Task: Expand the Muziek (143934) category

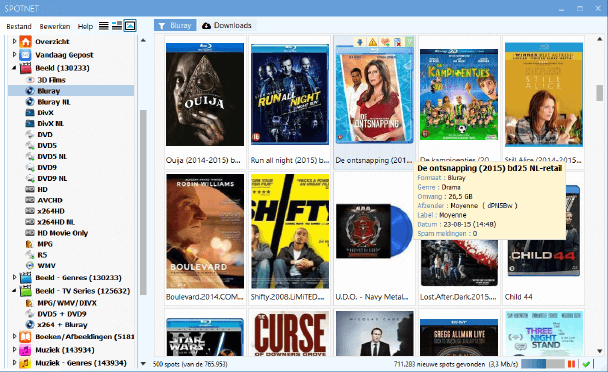Action: tap(14, 350)
